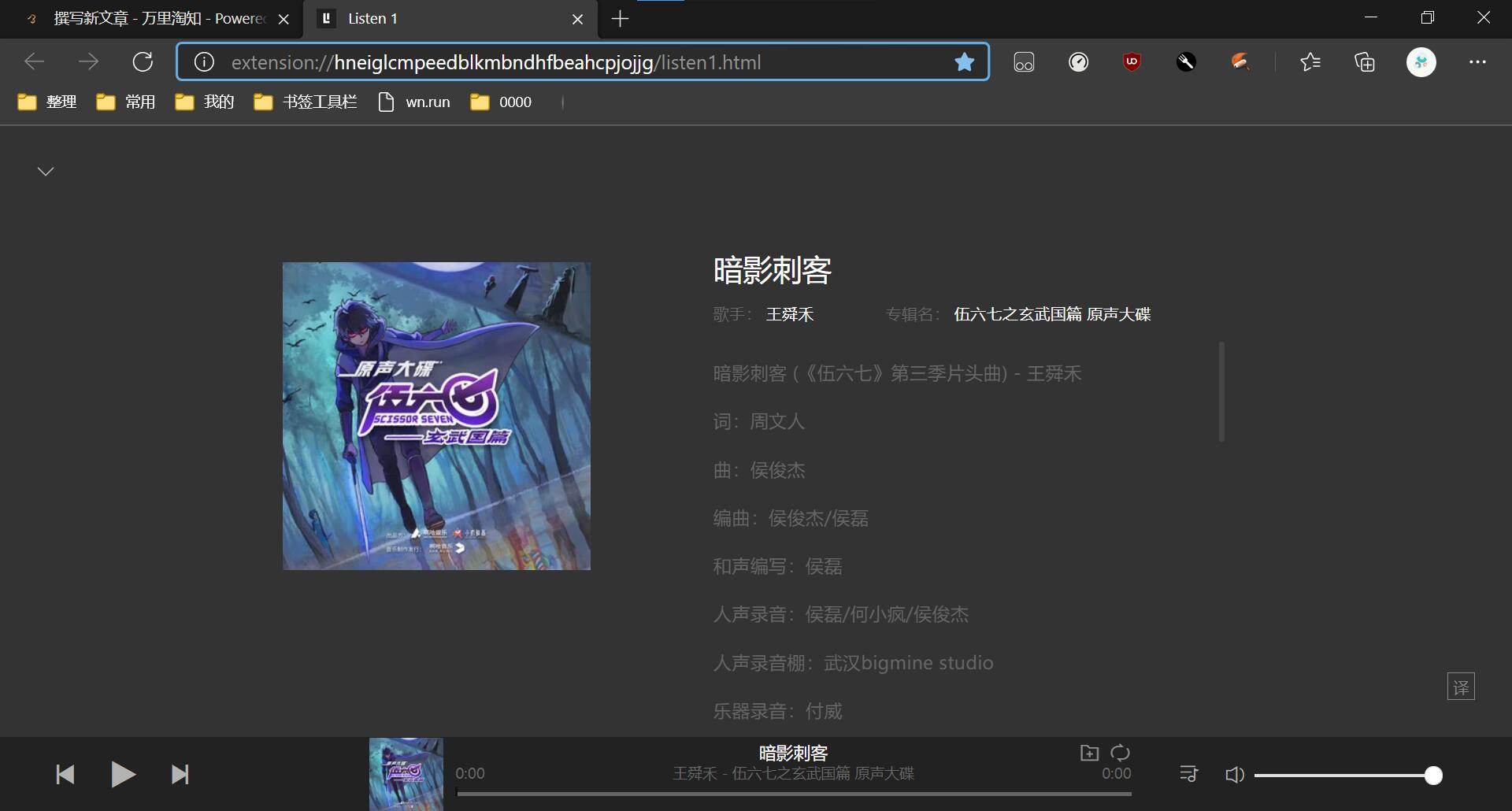The image size is (1512, 811).
Task: Click the song title 暗影刺客 in player bar
Action: [794, 754]
